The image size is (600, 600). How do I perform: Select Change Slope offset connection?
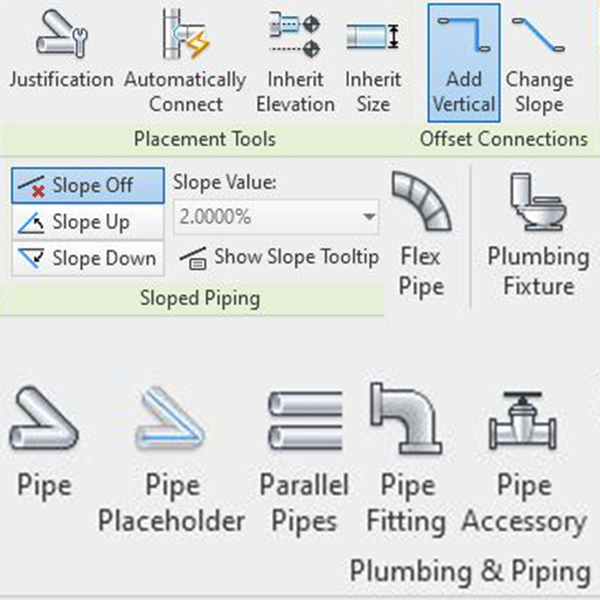(539, 61)
